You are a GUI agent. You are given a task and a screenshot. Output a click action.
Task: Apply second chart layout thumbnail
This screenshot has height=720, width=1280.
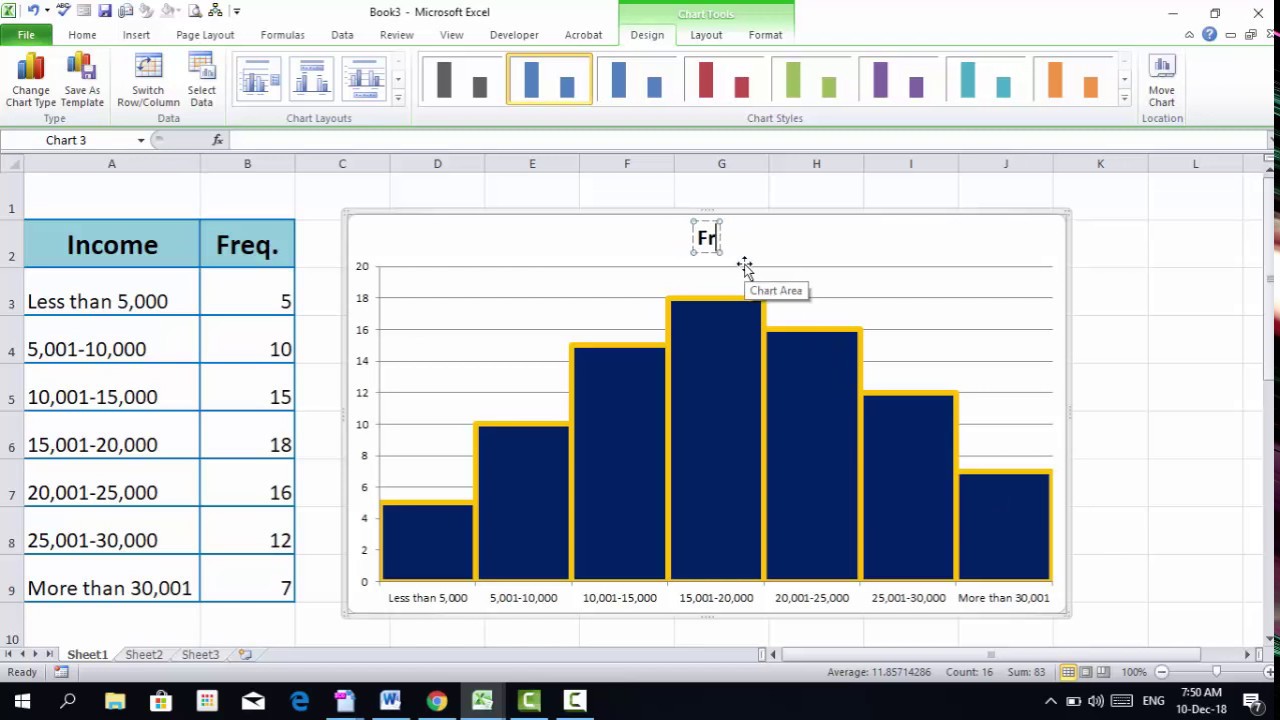[x=311, y=80]
